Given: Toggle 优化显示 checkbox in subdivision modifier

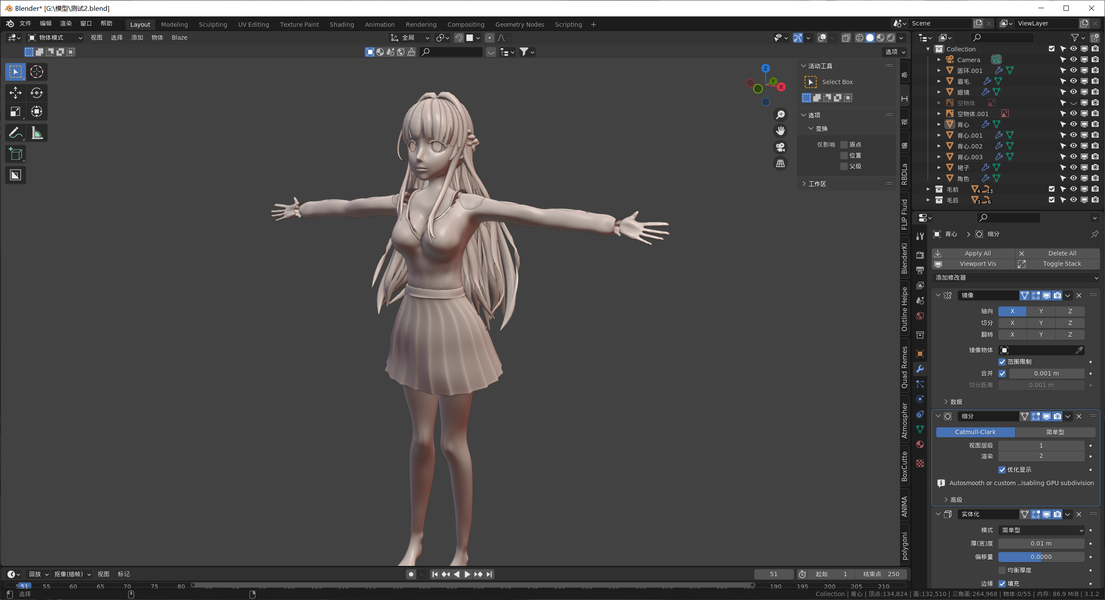Looking at the screenshot, I should tap(1002, 470).
